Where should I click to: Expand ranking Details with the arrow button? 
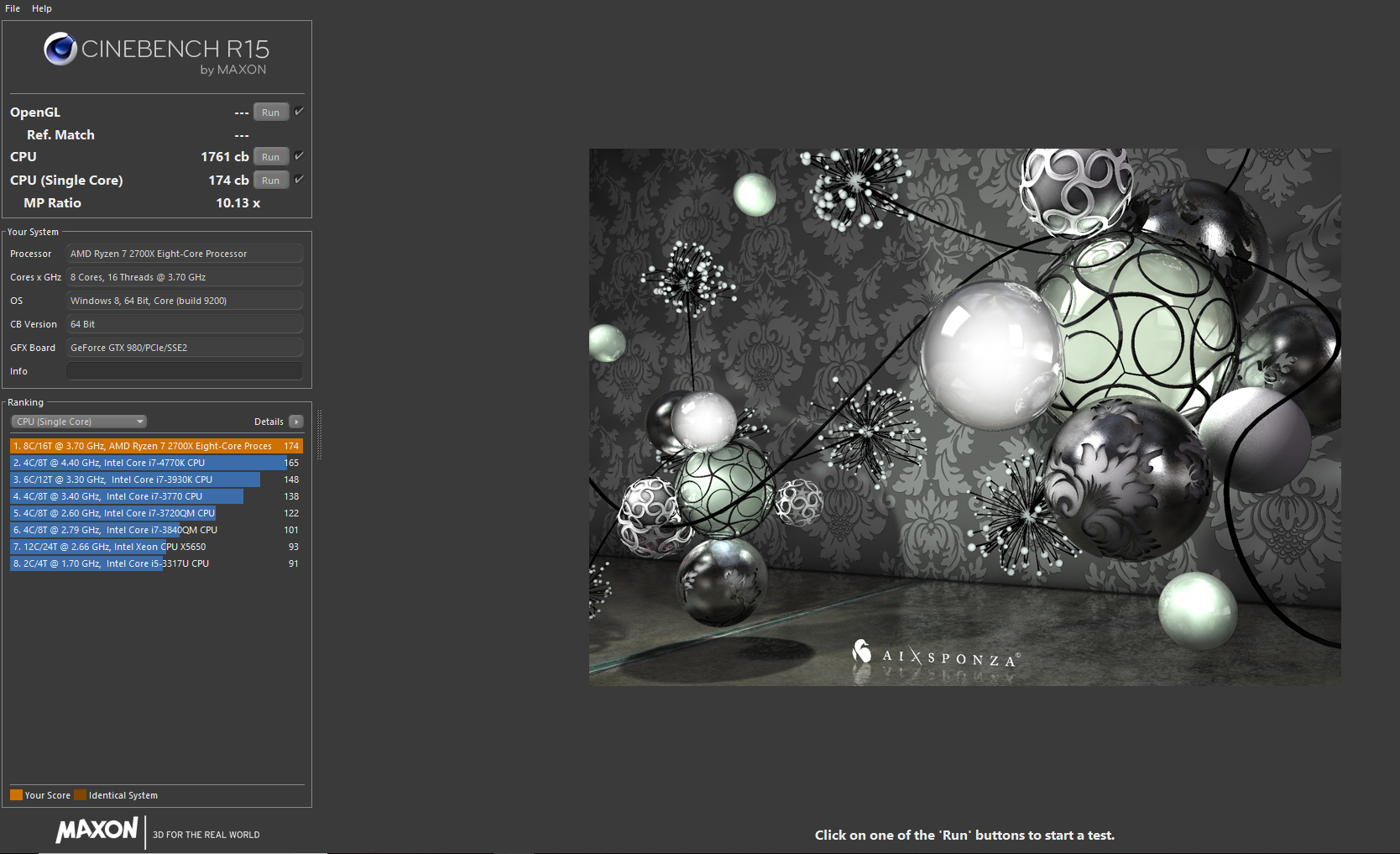pos(295,421)
